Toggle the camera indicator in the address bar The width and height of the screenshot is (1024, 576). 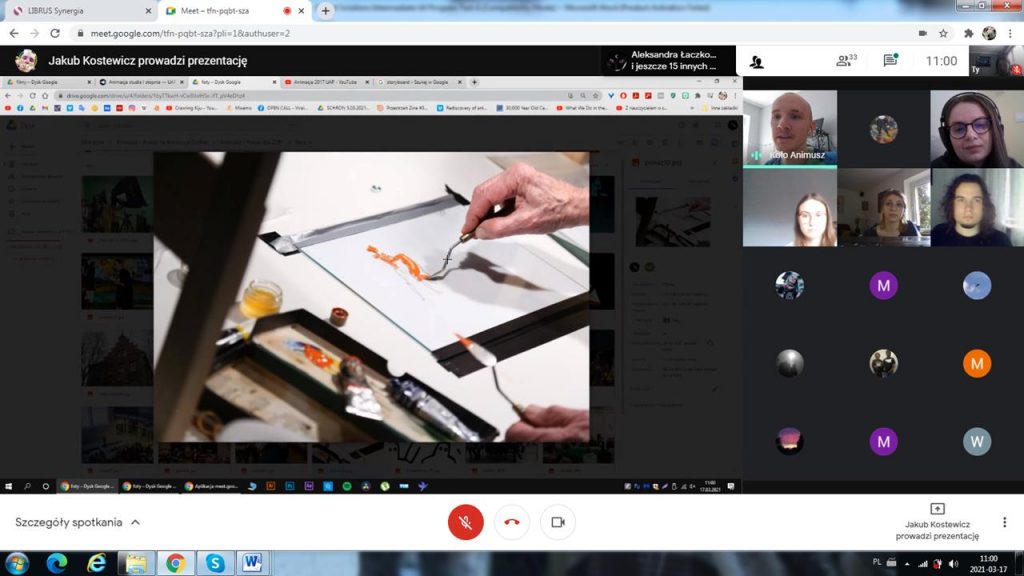922,33
